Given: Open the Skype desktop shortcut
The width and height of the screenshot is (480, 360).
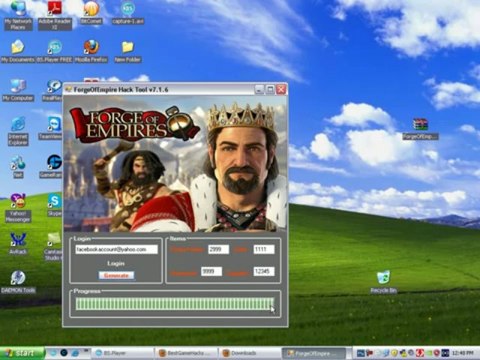Looking at the screenshot, I should point(54,205).
